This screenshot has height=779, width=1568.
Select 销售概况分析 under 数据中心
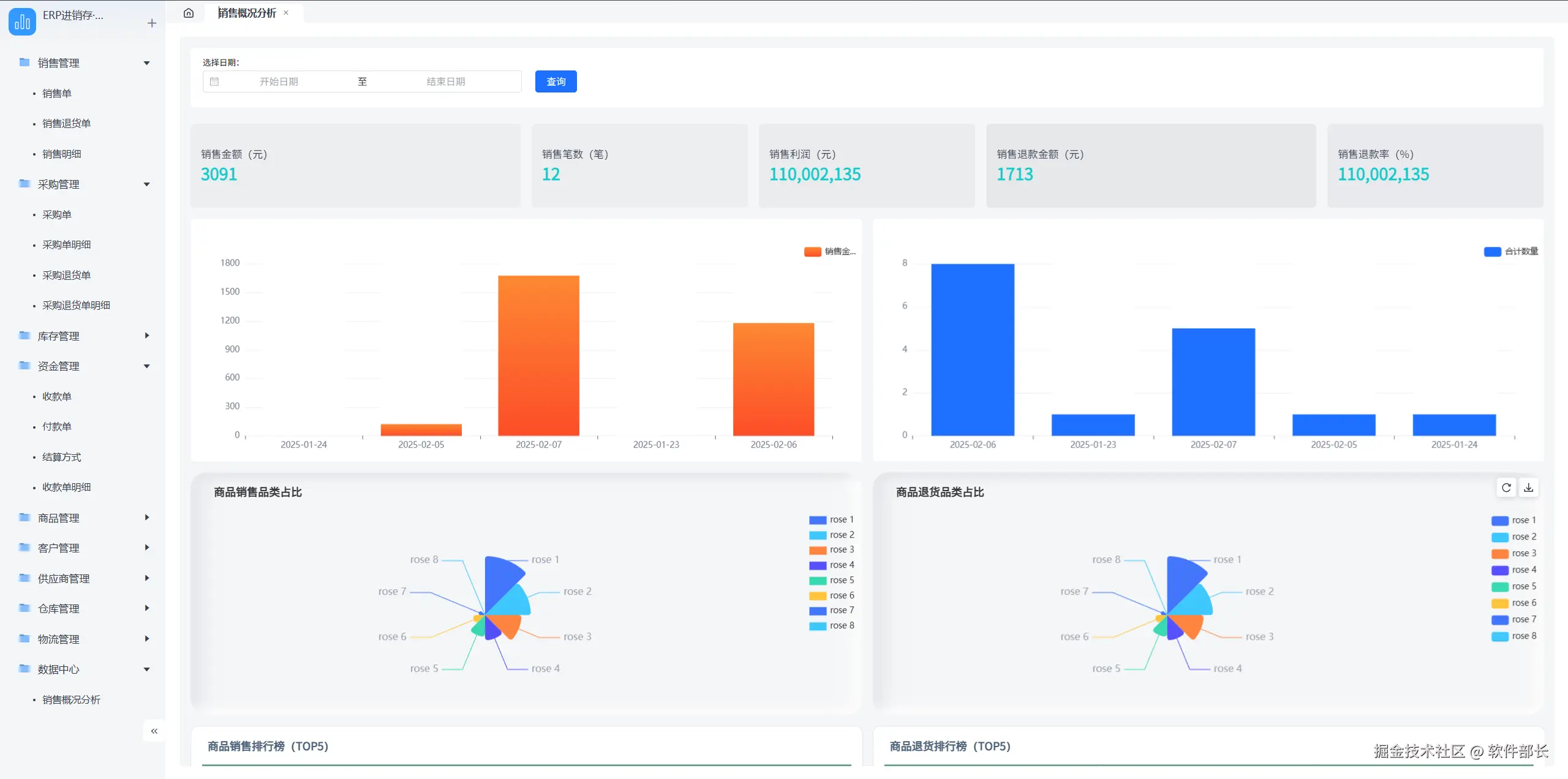[x=71, y=699]
